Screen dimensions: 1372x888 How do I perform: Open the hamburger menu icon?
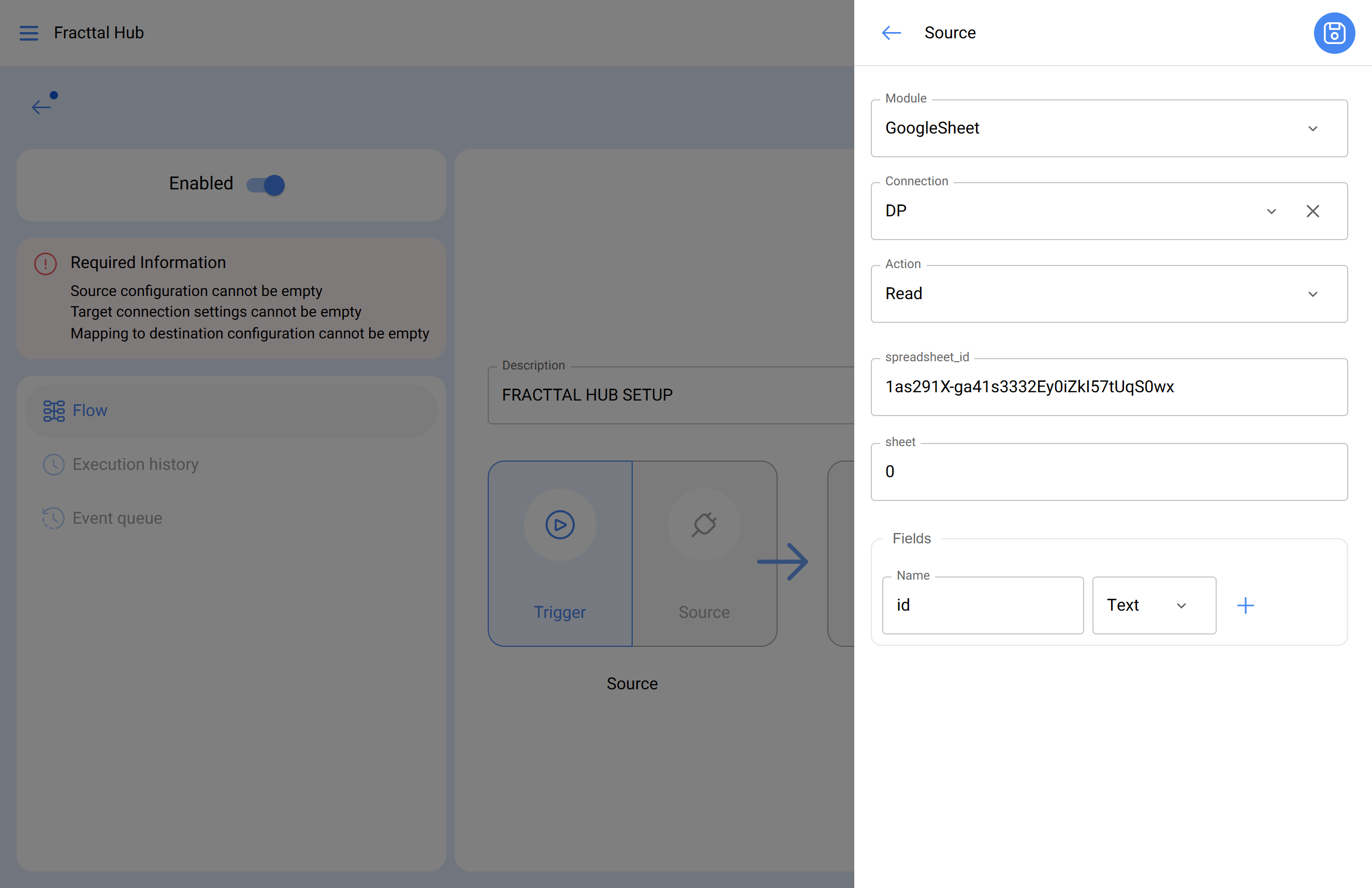point(29,33)
